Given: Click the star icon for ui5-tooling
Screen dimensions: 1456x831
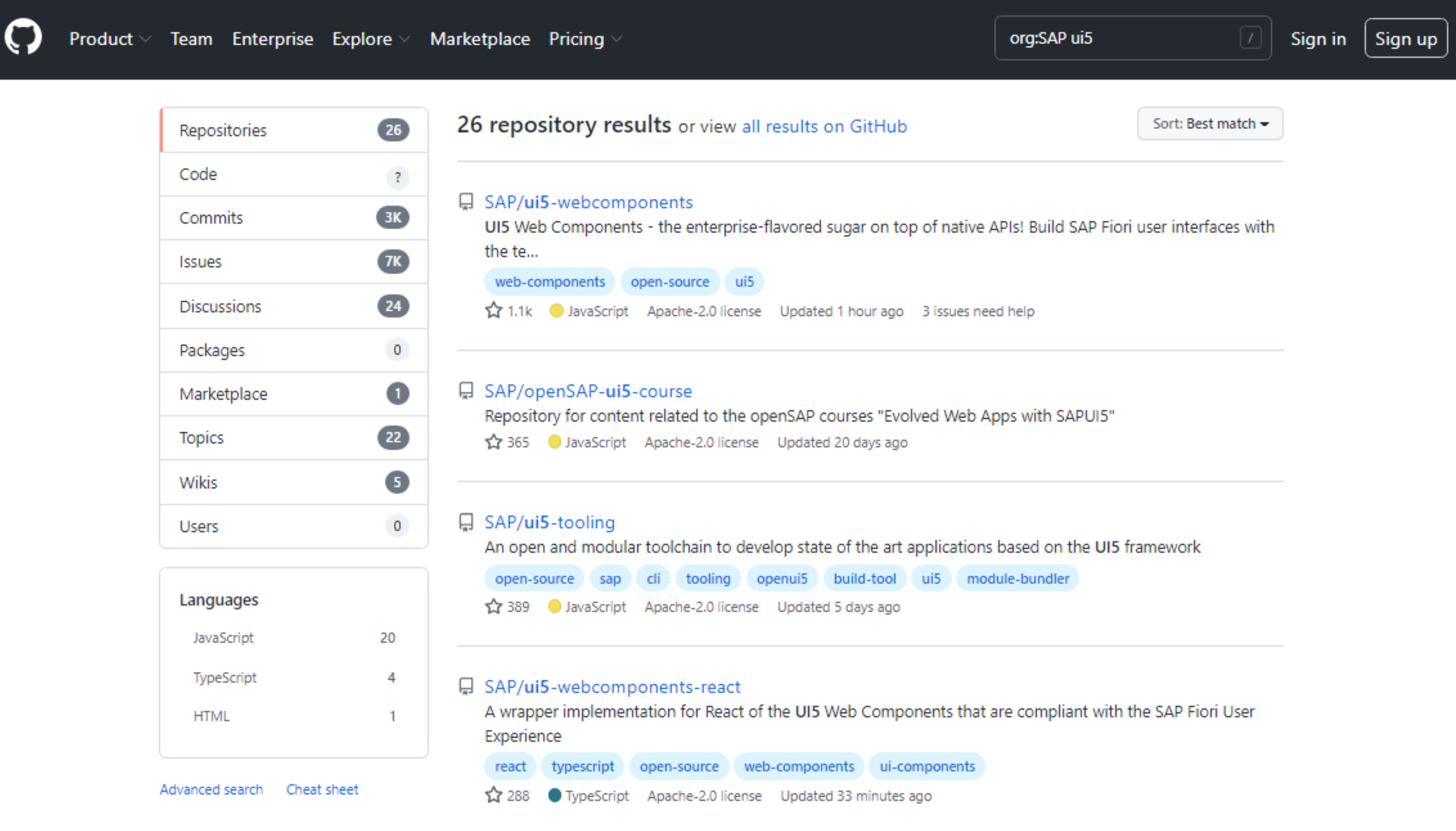Looking at the screenshot, I should click(x=494, y=607).
